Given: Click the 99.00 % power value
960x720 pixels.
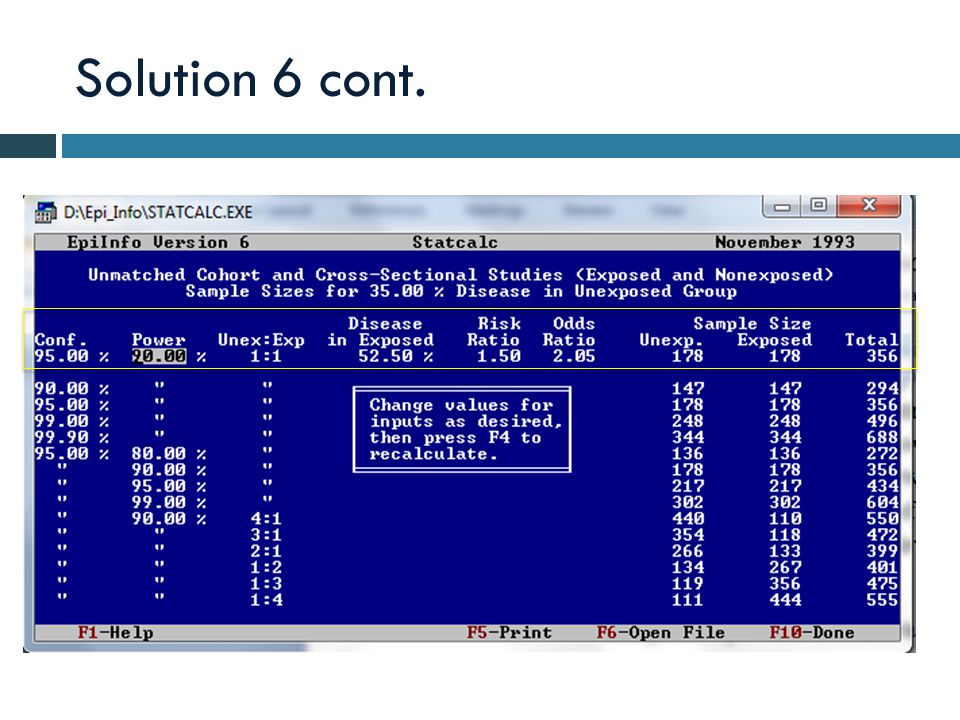Looking at the screenshot, I should pyautogui.click(x=169, y=503).
